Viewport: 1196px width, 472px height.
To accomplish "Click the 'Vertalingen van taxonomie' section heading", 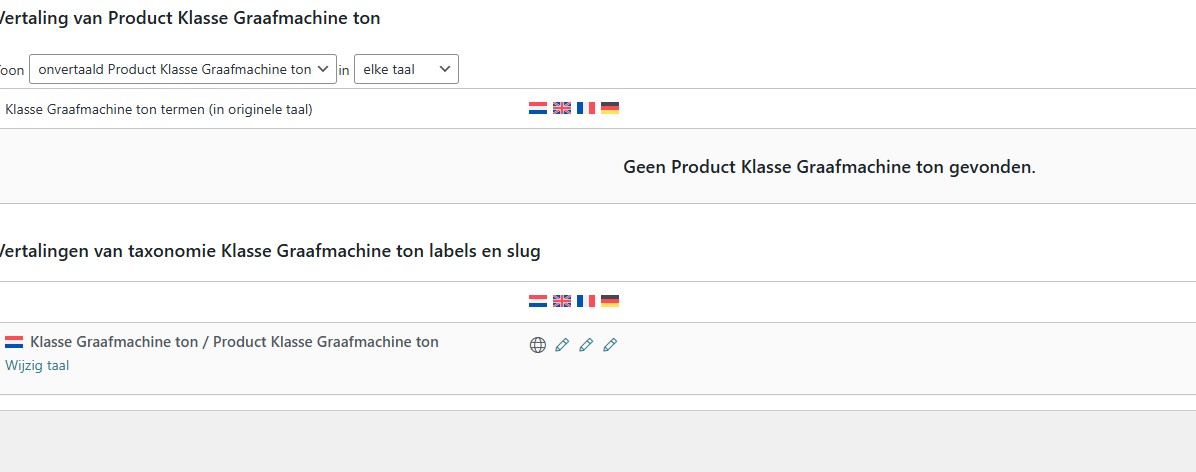I will click(x=268, y=251).
